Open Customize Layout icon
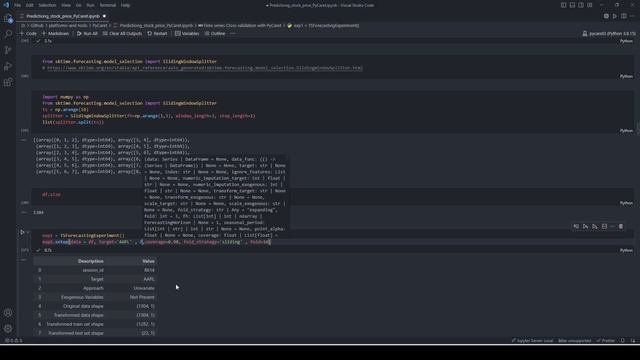640x360 pixels. click(590, 5)
